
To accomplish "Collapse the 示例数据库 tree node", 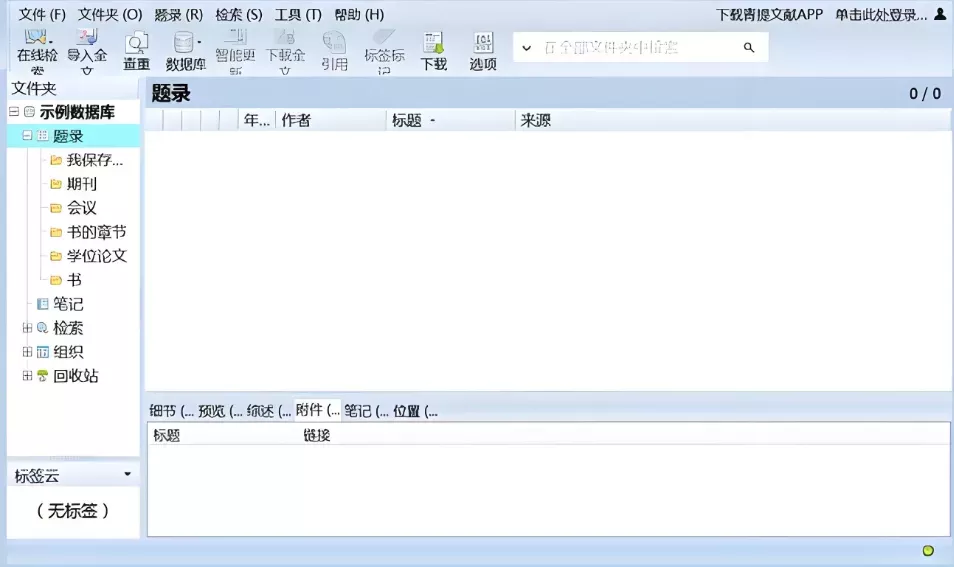I will [14, 112].
